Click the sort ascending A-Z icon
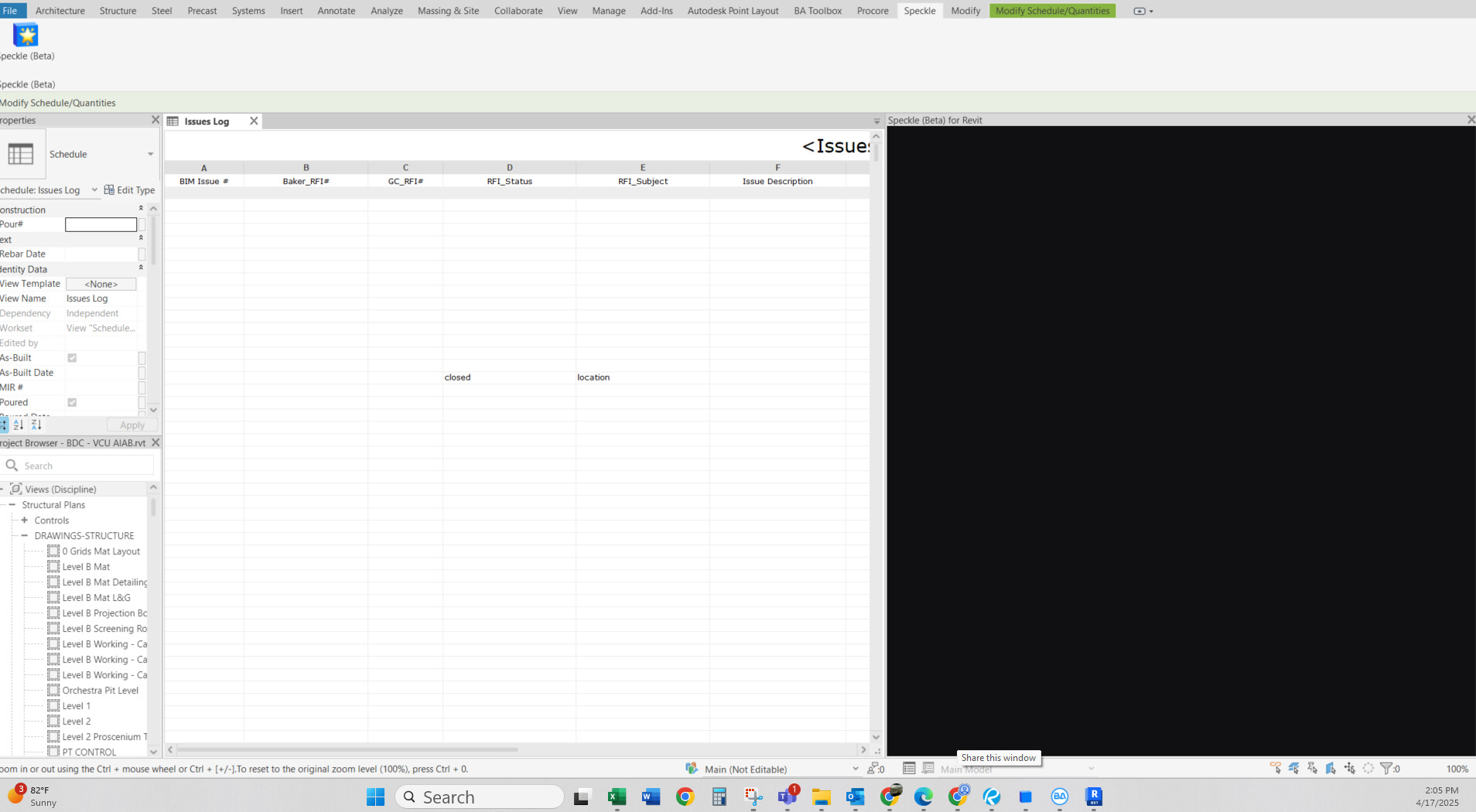 pyautogui.click(x=19, y=425)
